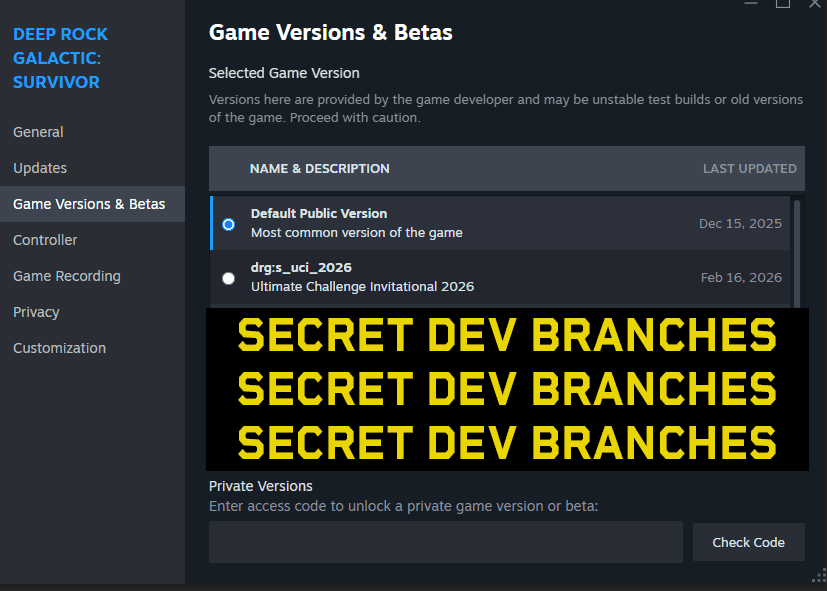Click the Dec 15, 2025 date
This screenshot has height=591, width=827.
740,224
